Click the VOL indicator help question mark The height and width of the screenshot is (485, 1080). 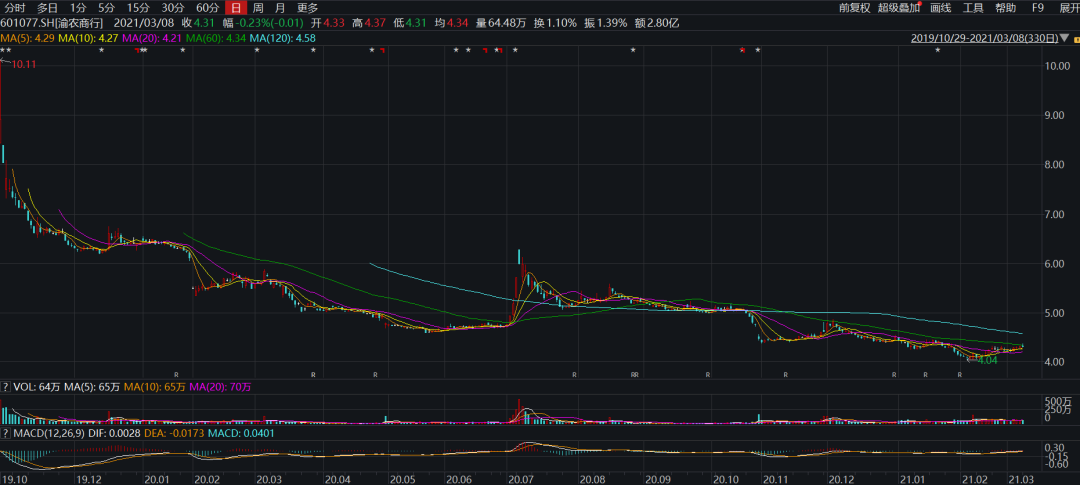pyautogui.click(x=6, y=388)
